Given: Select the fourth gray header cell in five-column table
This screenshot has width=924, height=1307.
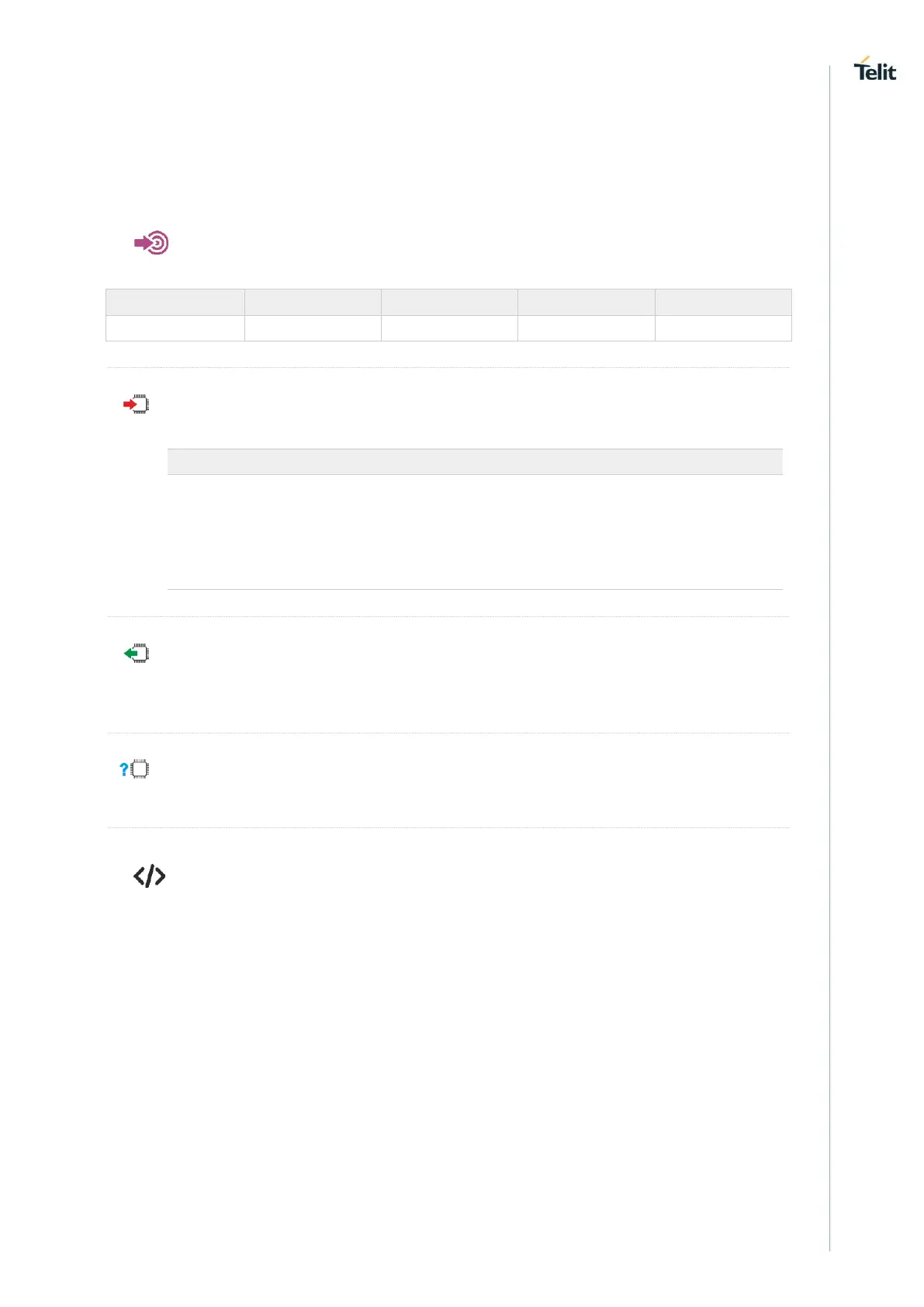Looking at the screenshot, I should coord(586,302).
